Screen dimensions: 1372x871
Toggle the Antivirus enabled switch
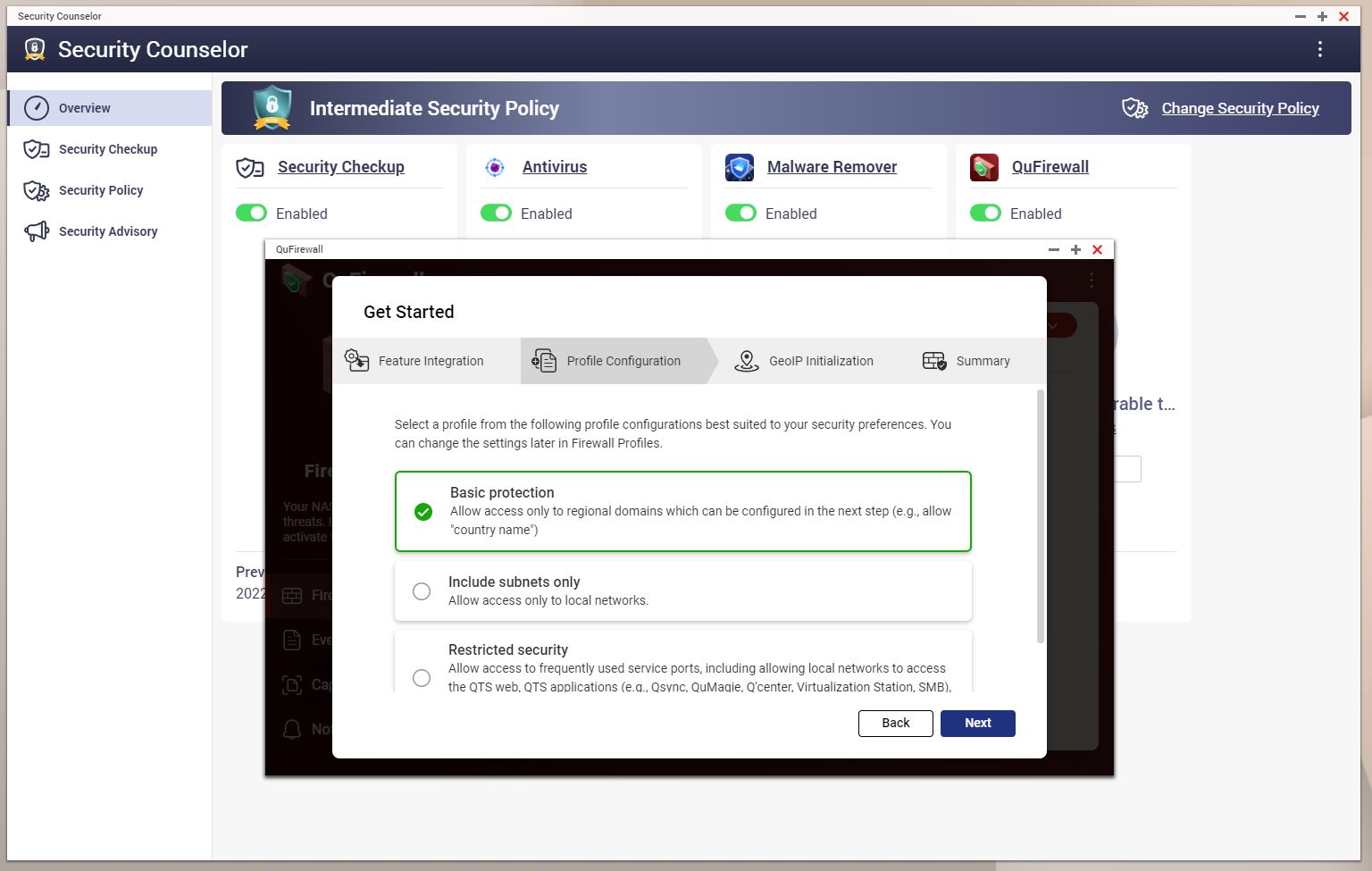pyautogui.click(x=497, y=213)
